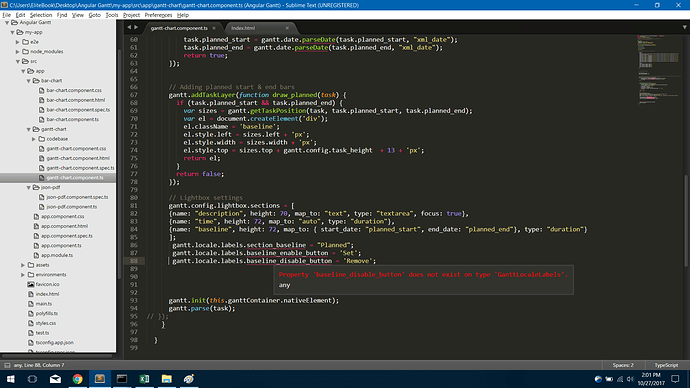The width and height of the screenshot is (690, 388).
Task: Open tsconfig.app.json file
Action: 55,342
